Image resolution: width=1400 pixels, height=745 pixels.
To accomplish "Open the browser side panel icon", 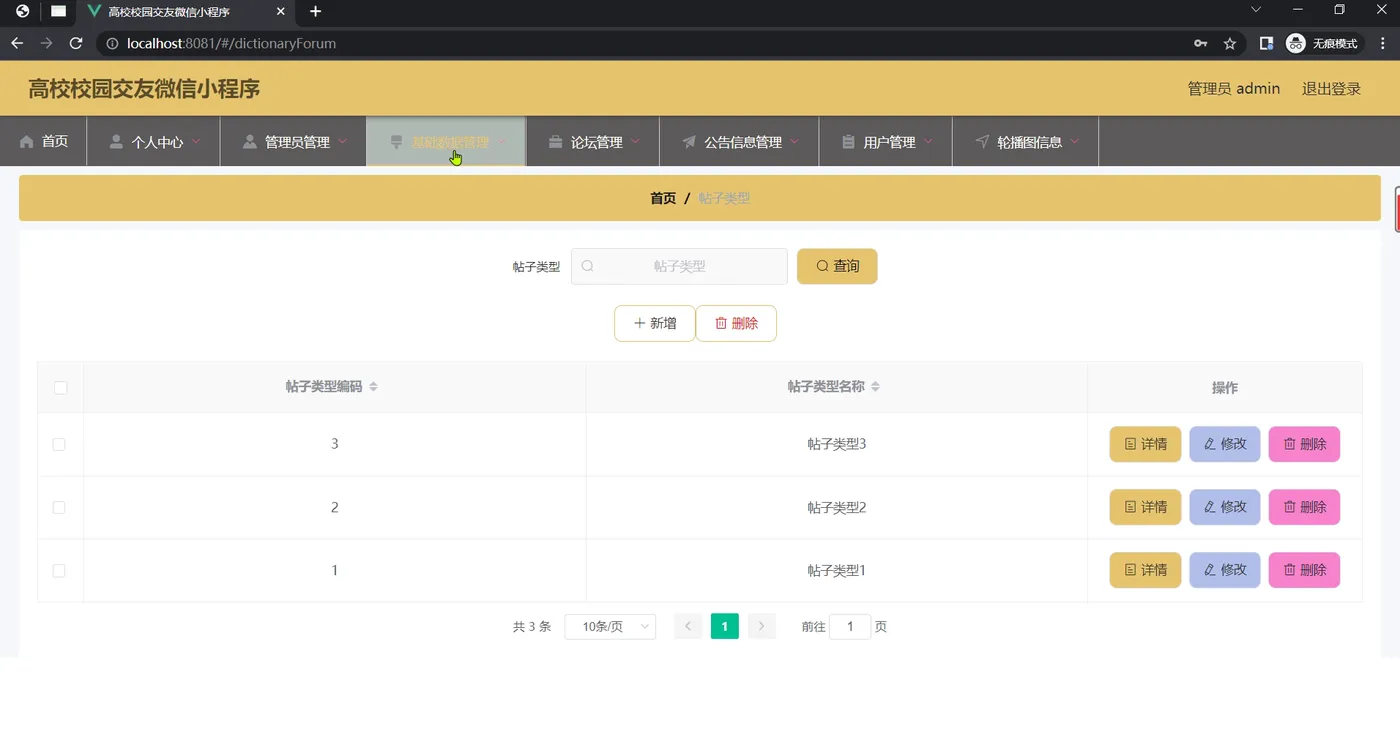I will pos(1266,43).
